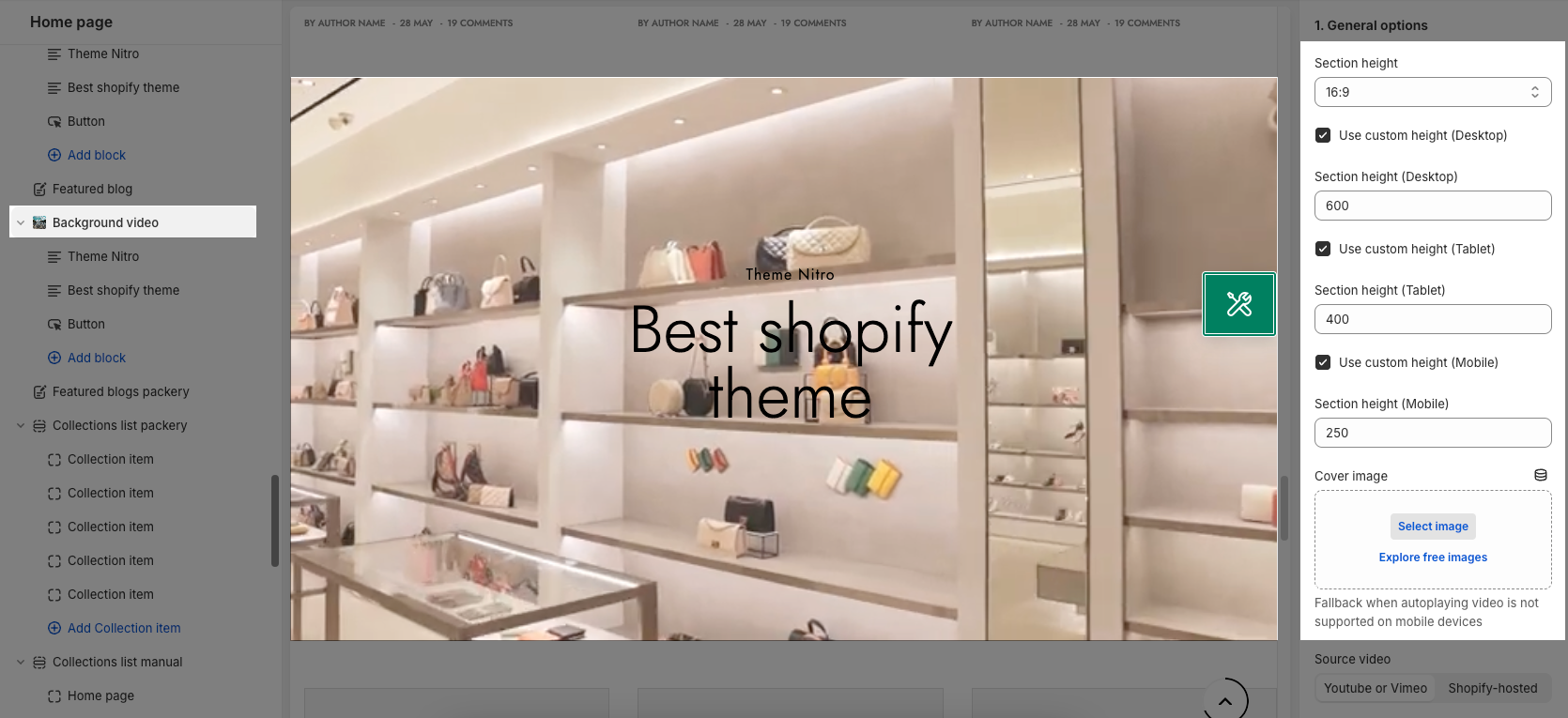This screenshot has height=718, width=1568.
Task: Click plus icon of Add block under Background video
Action: (x=54, y=359)
